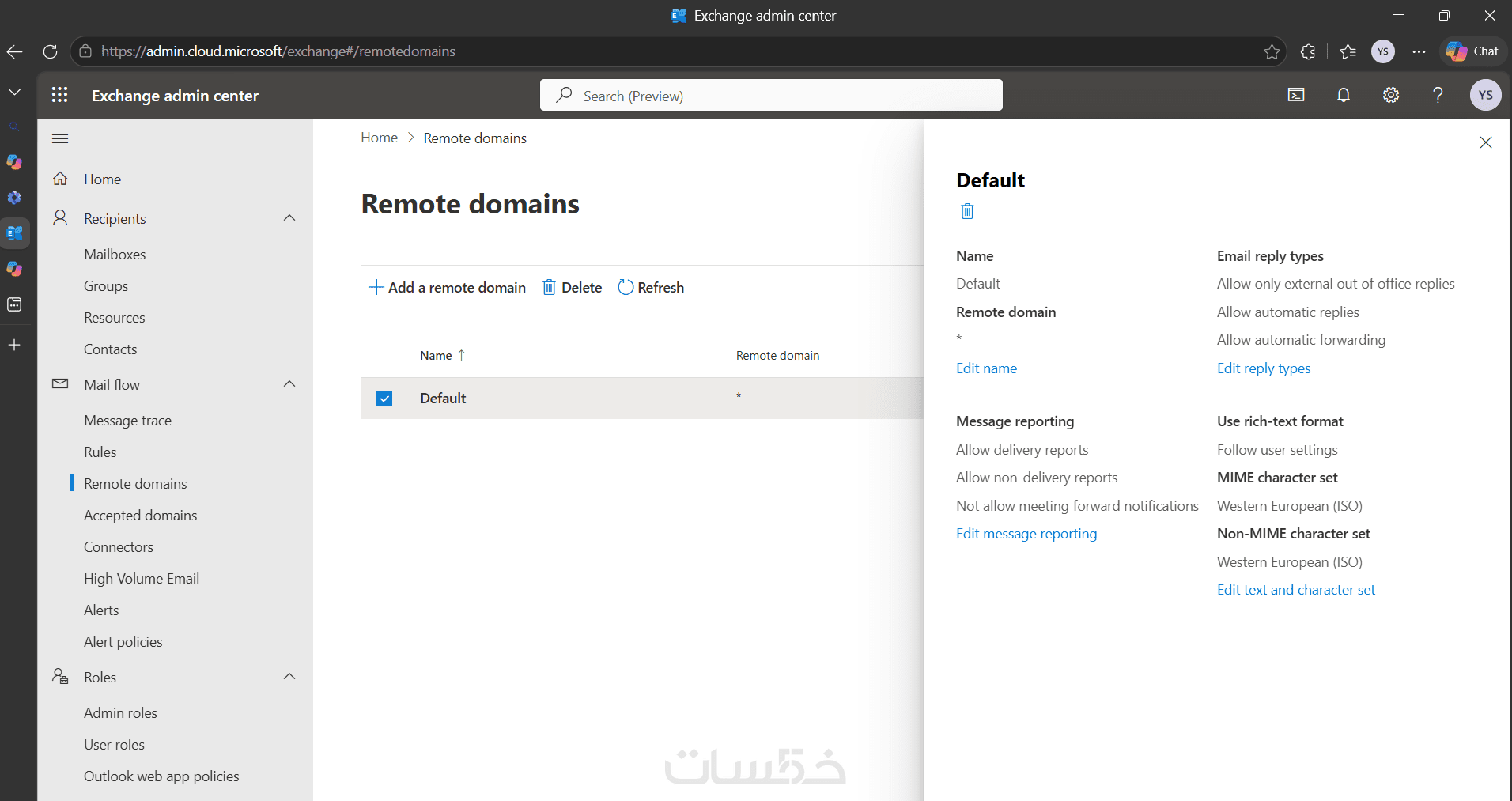
Task: Click the Roles icon in the navigation
Action: [x=60, y=677]
